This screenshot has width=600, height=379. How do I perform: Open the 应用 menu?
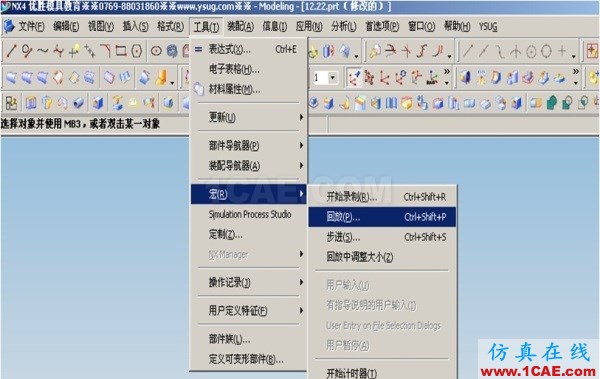[309, 26]
